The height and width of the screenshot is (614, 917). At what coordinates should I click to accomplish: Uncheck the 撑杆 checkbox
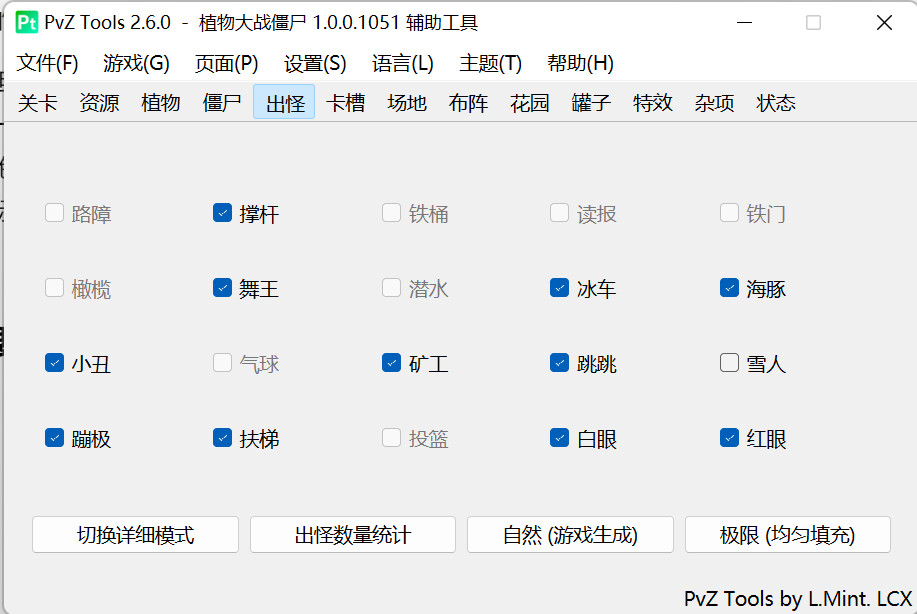[x=222, y=213]
